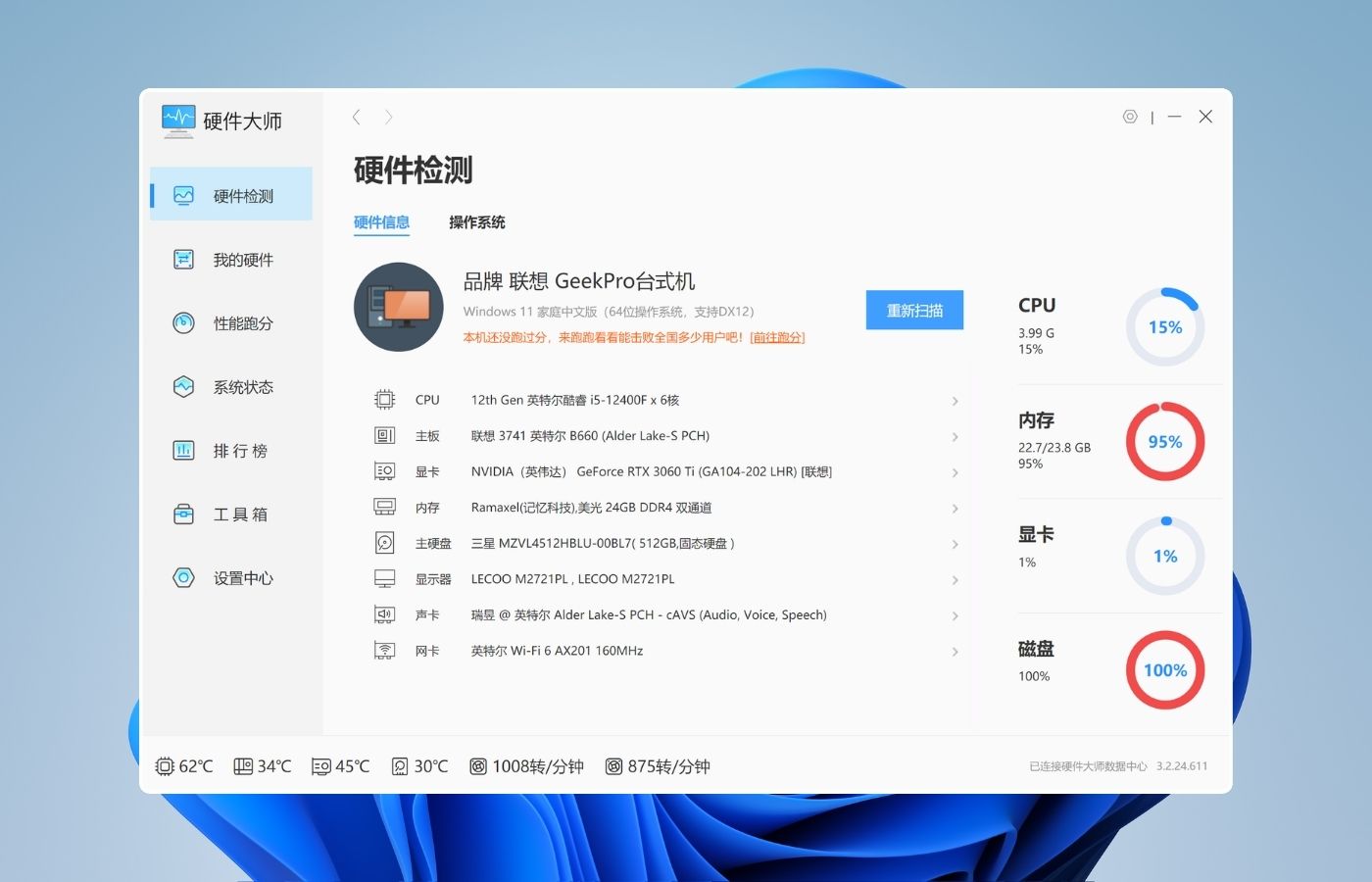Click the fan icon beside 875转/分钟

[613, 766]
